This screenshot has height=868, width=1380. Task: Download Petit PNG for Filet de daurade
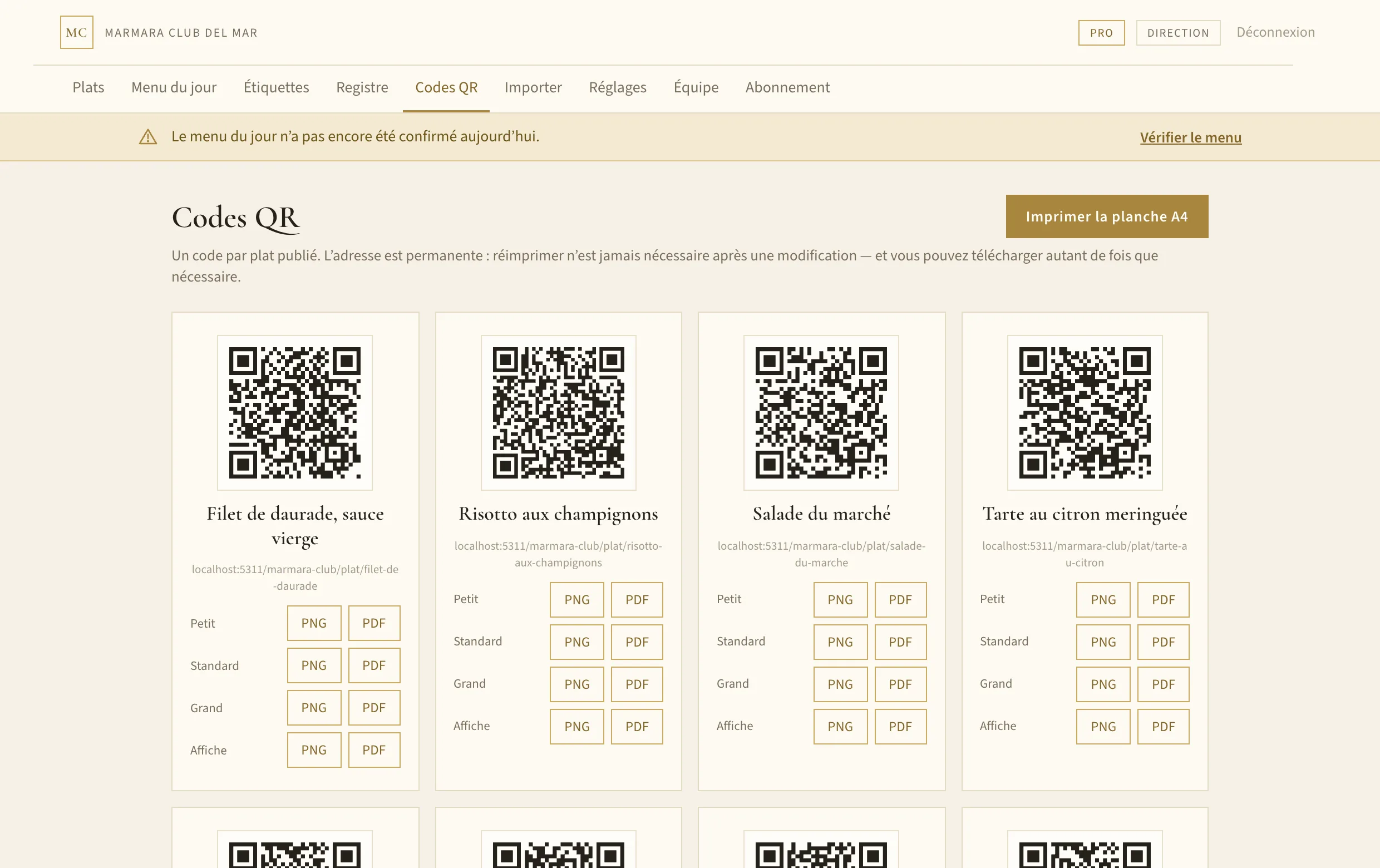click(314, 623)
